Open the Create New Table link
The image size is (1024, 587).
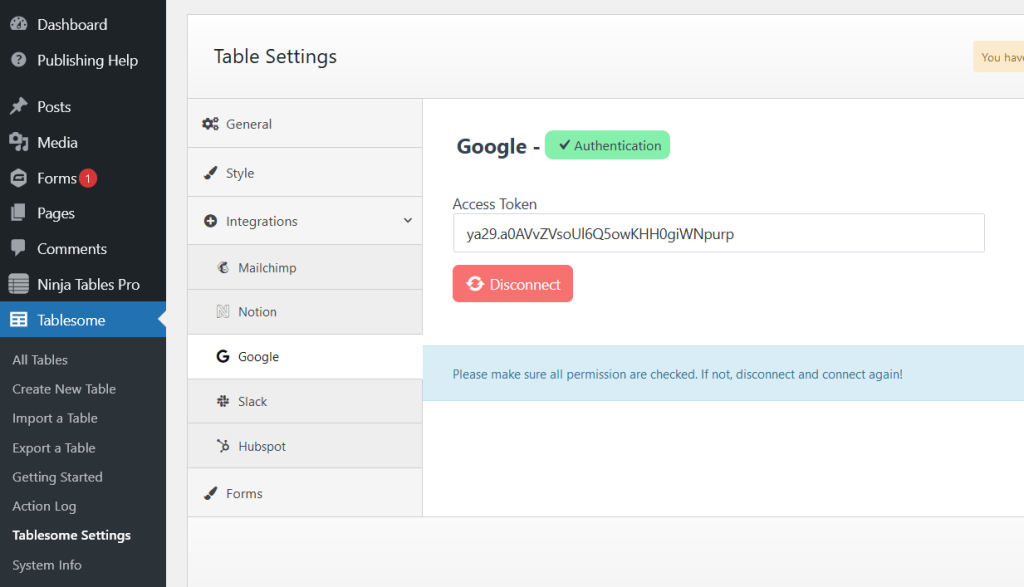point(65,388)
